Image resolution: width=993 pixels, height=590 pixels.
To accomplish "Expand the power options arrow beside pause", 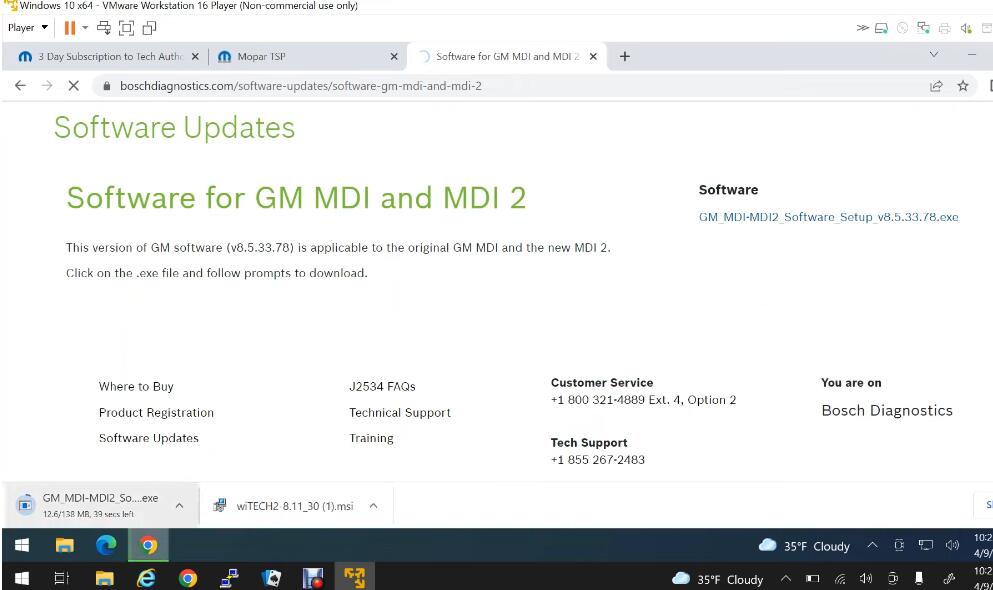I will coord(85,28).
